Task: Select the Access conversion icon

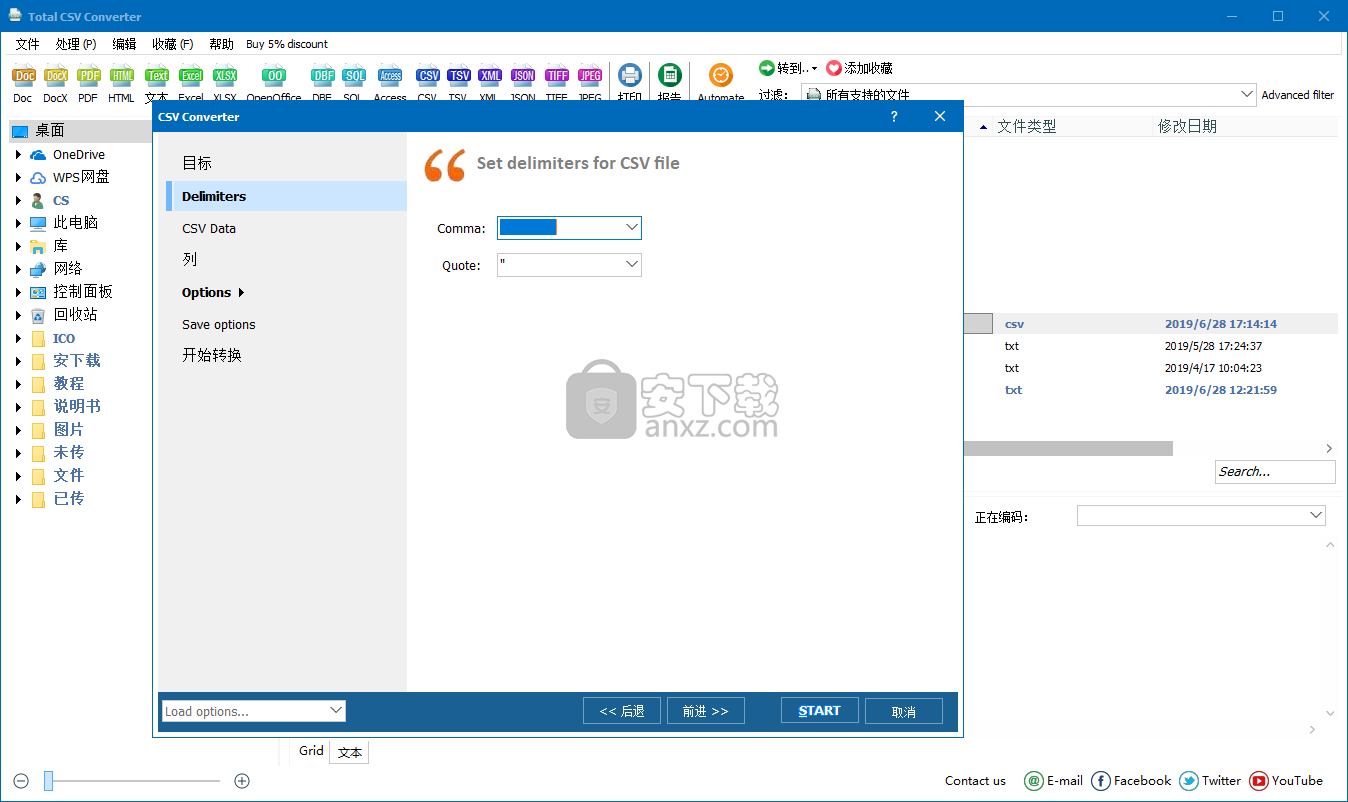Action: (390, 76)
